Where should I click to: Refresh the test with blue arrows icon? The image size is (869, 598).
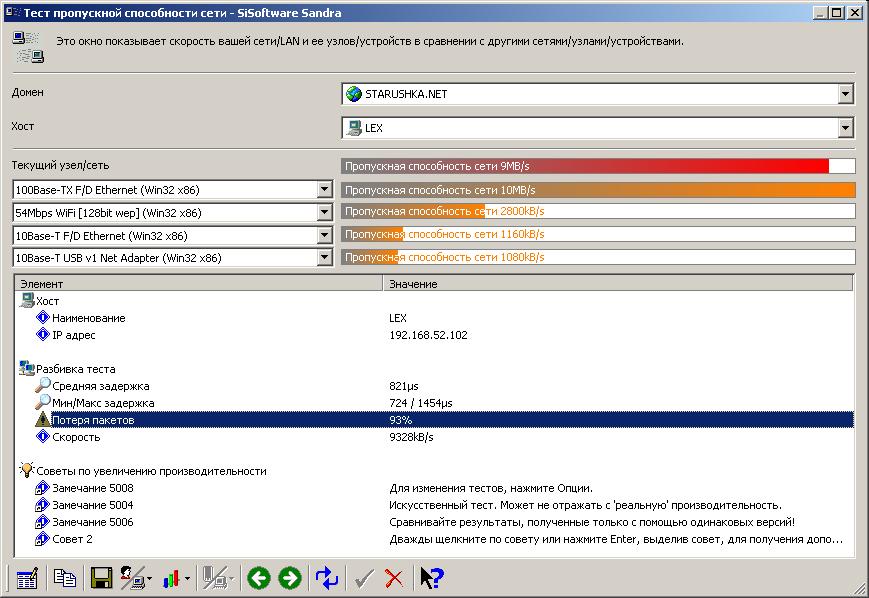[x=327, y=578]
